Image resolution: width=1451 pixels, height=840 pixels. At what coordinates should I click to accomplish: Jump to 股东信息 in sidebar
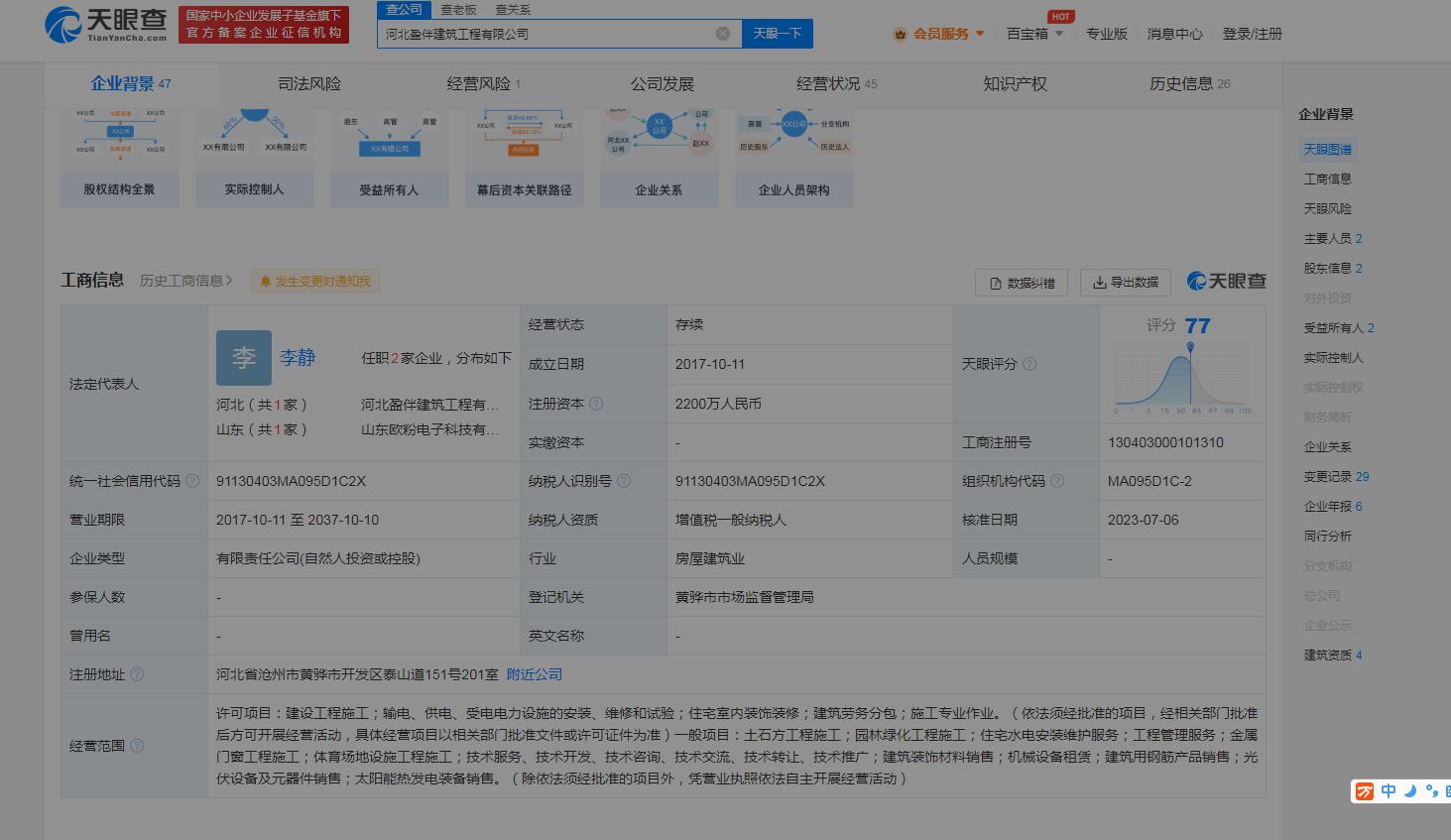click(1332, 269)
